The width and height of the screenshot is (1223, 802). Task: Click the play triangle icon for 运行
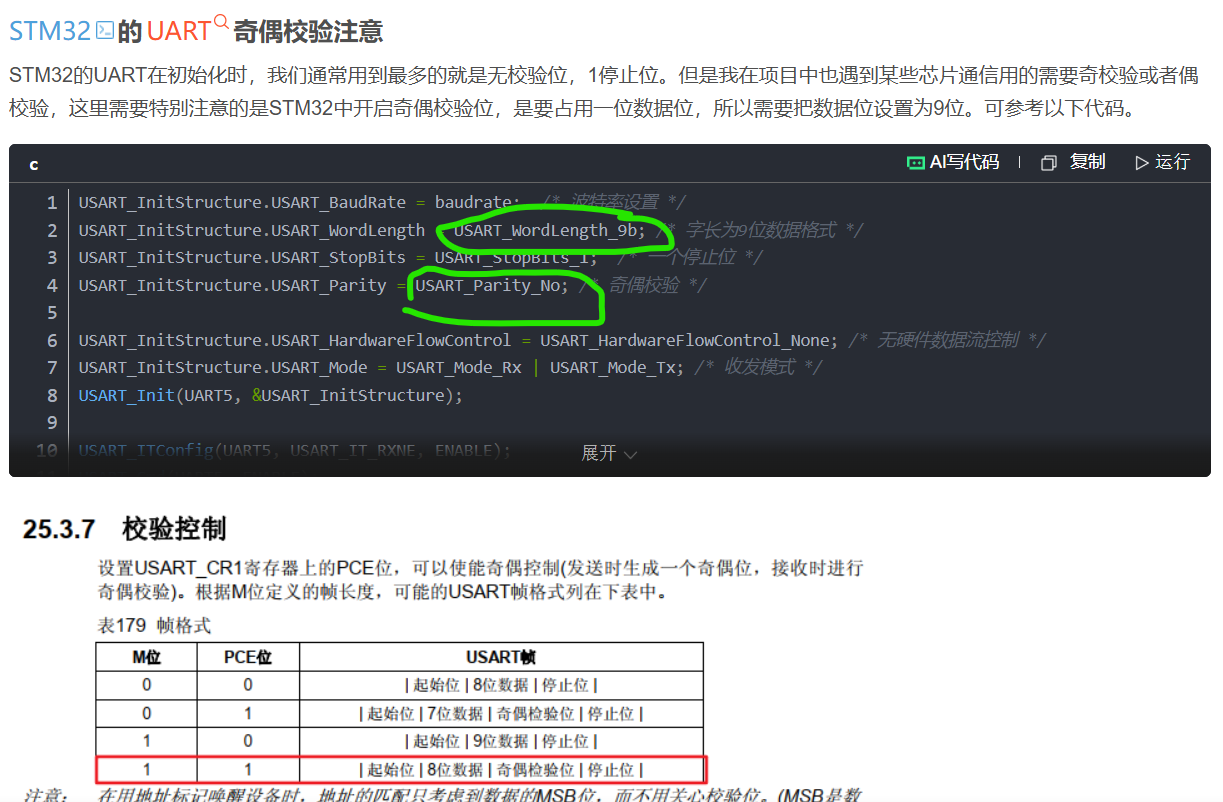tap(1142, 163)
